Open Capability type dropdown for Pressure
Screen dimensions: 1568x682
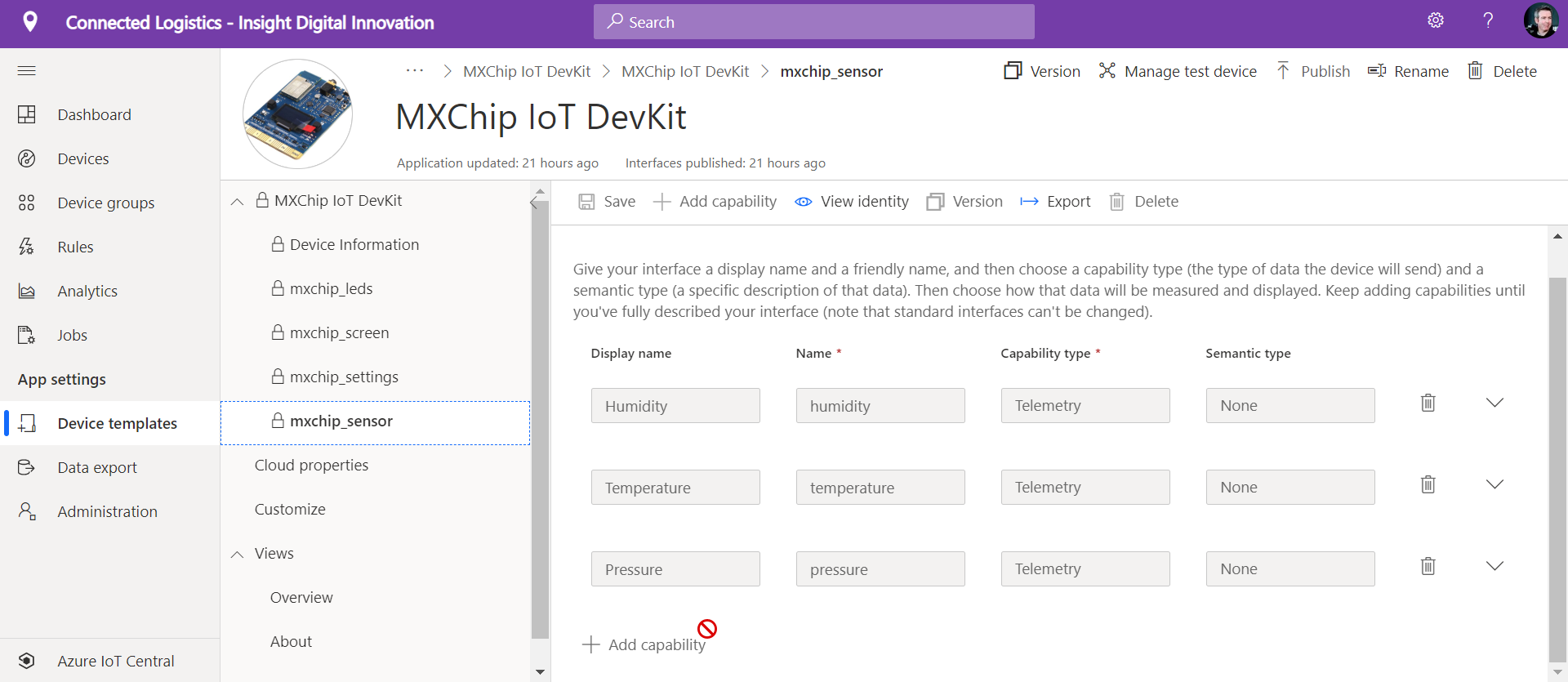pyautogui.click(x=1085, y=569)
